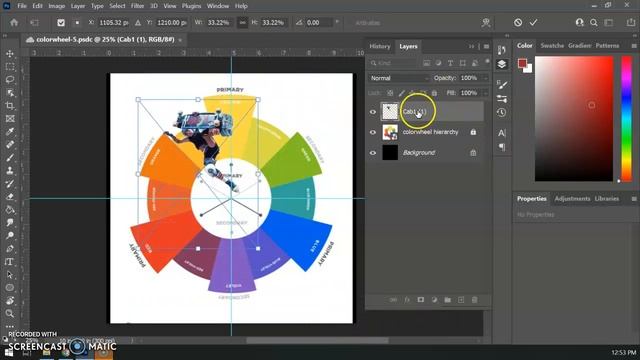Screen dimensions: 640x360
Task: Open the Layers panel dock icon
Action: pyautogui.click(x=502, y=64)
